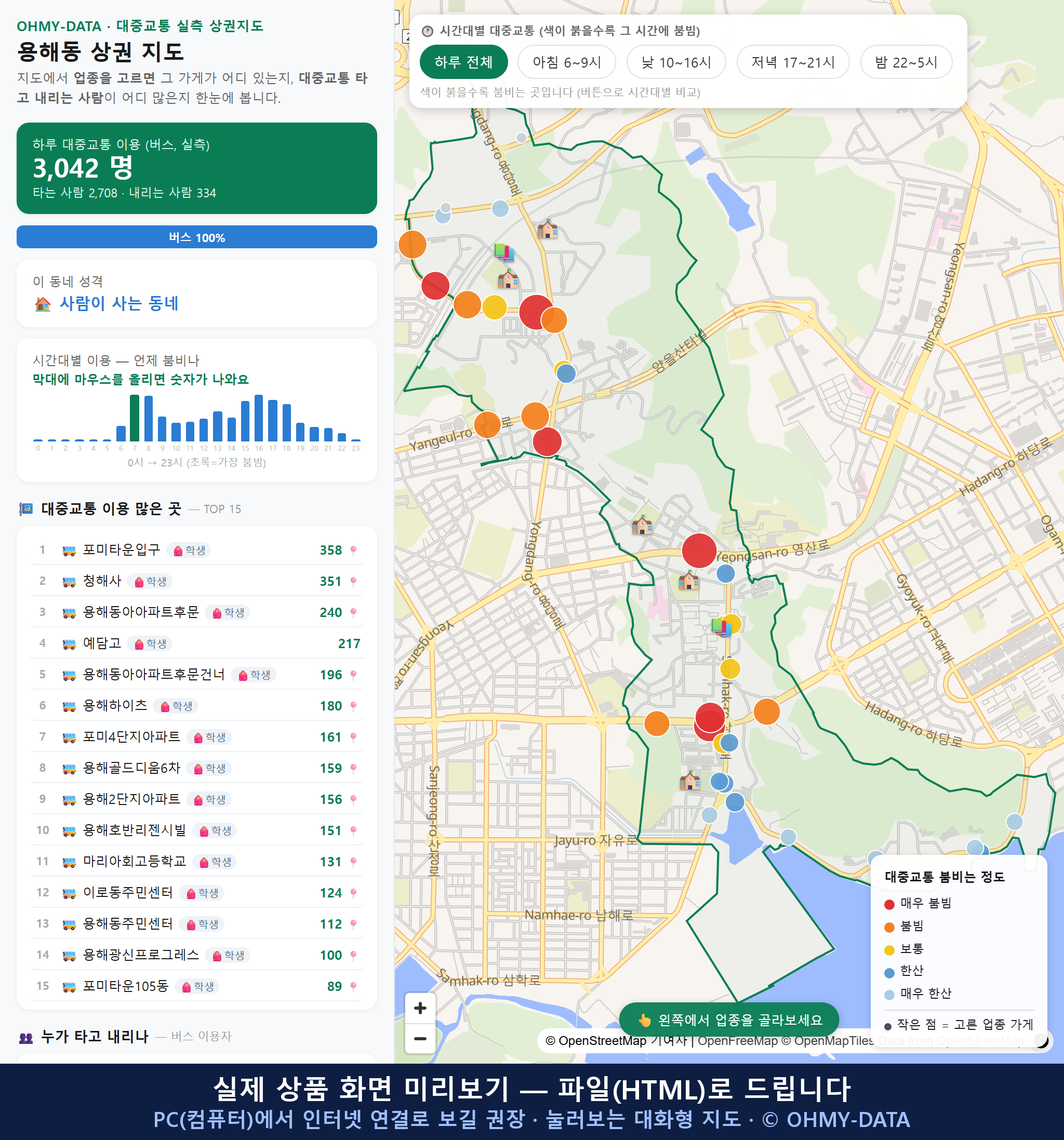Select the 용해광신프로그레스 list row
Screen dimensions: 1064x1140
pyautogui.click(x=197, y=955)
